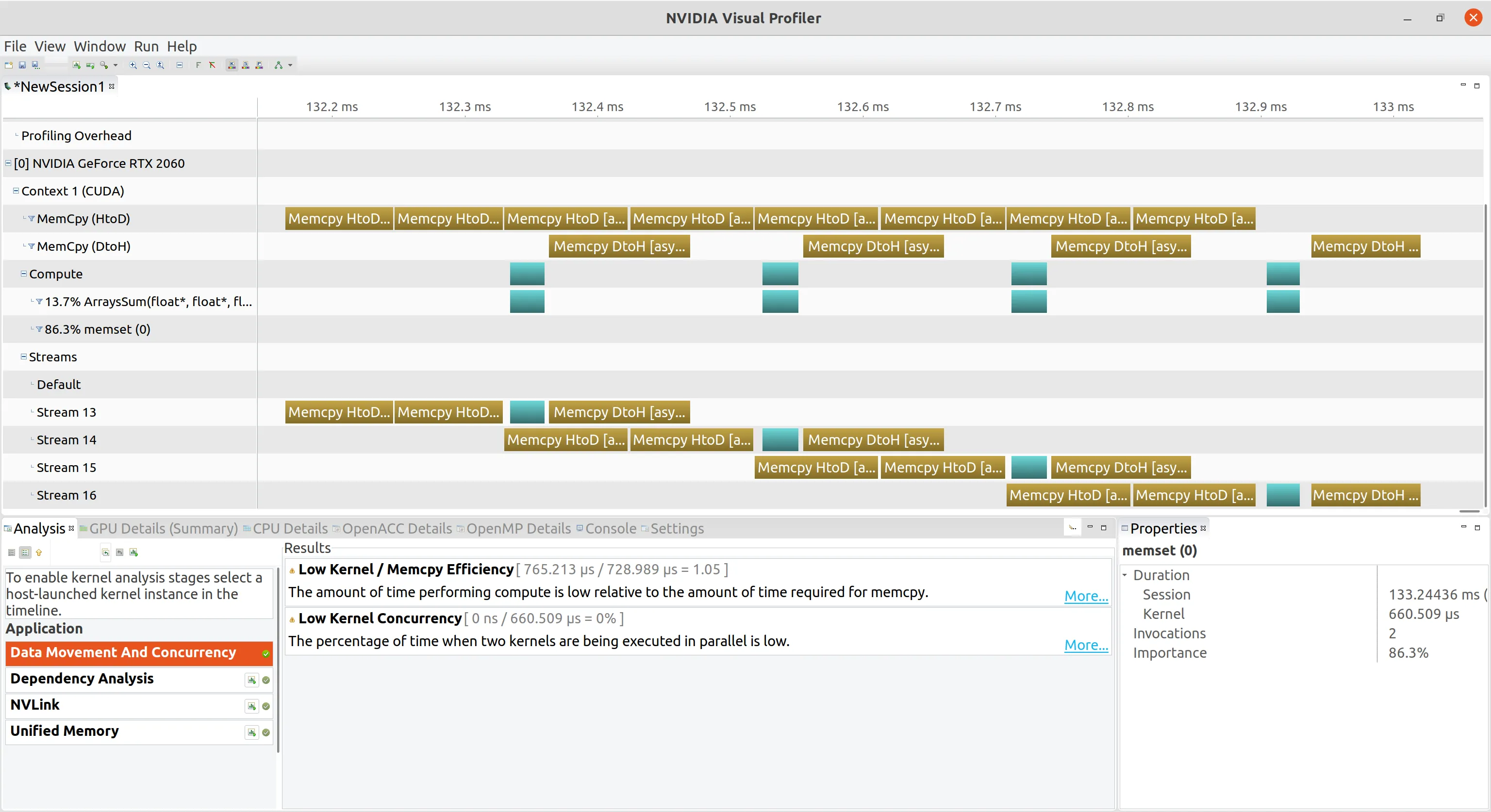Click the Save session floppy icon
The height and width of the screenshot is (812, 1491).
click(22, 65)
